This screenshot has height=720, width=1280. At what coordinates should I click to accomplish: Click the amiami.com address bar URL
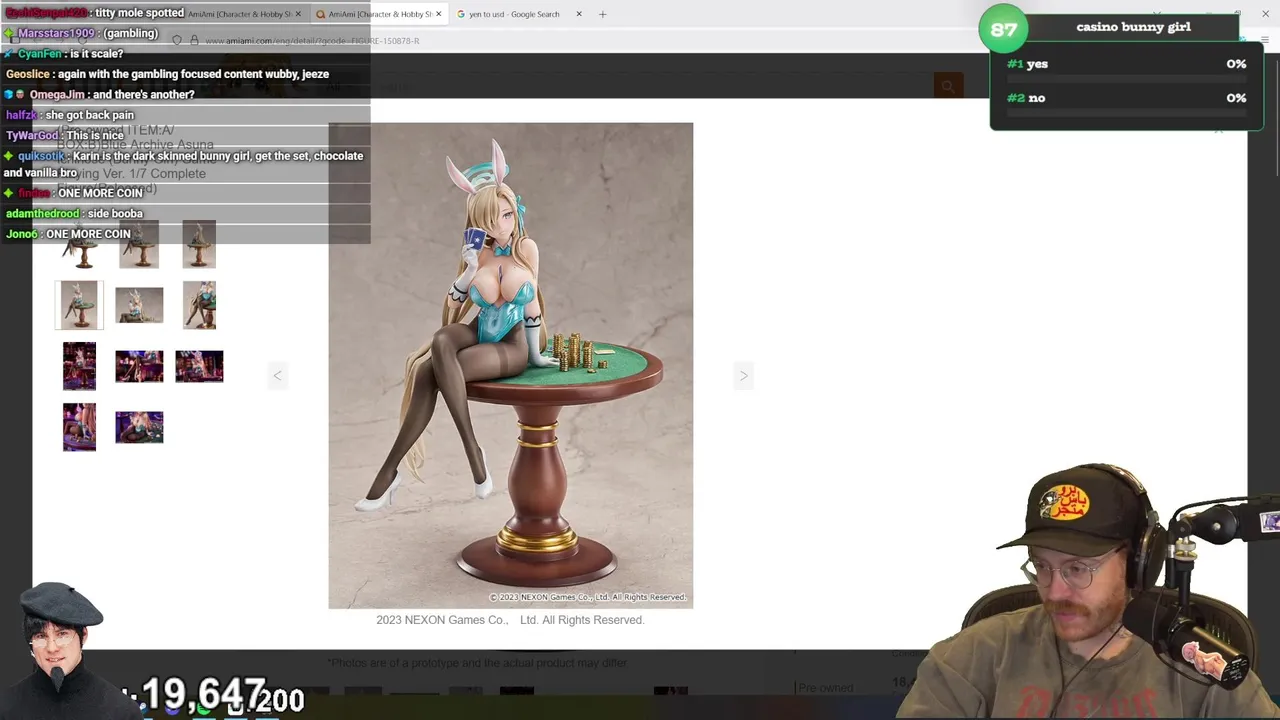coord(312,41)
